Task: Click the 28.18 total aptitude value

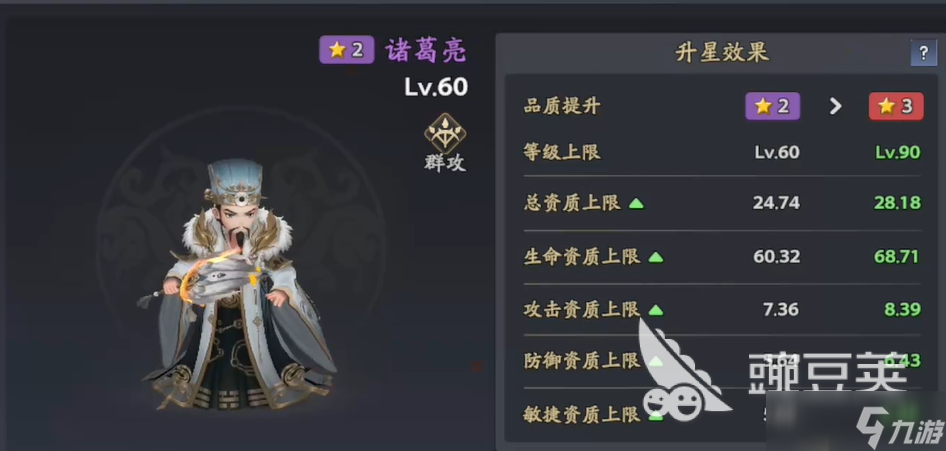Action: 898,203
